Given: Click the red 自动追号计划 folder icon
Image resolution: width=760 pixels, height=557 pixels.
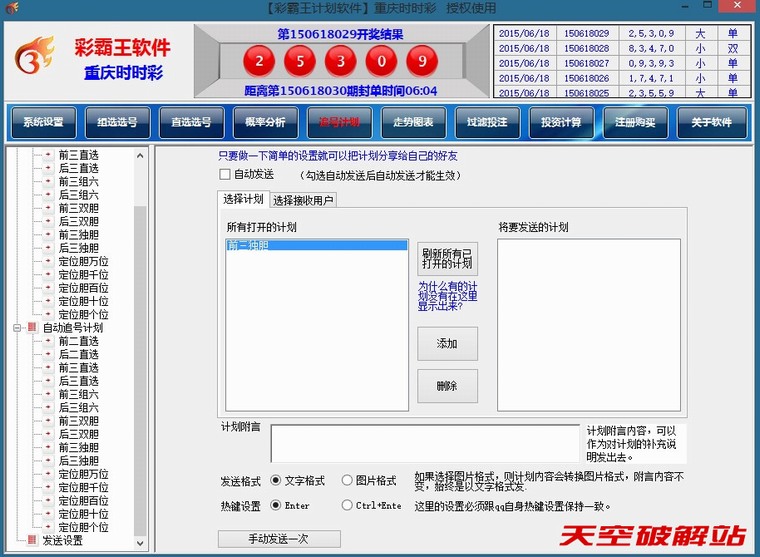Looking at the screenshot, I should coord(31,328).
